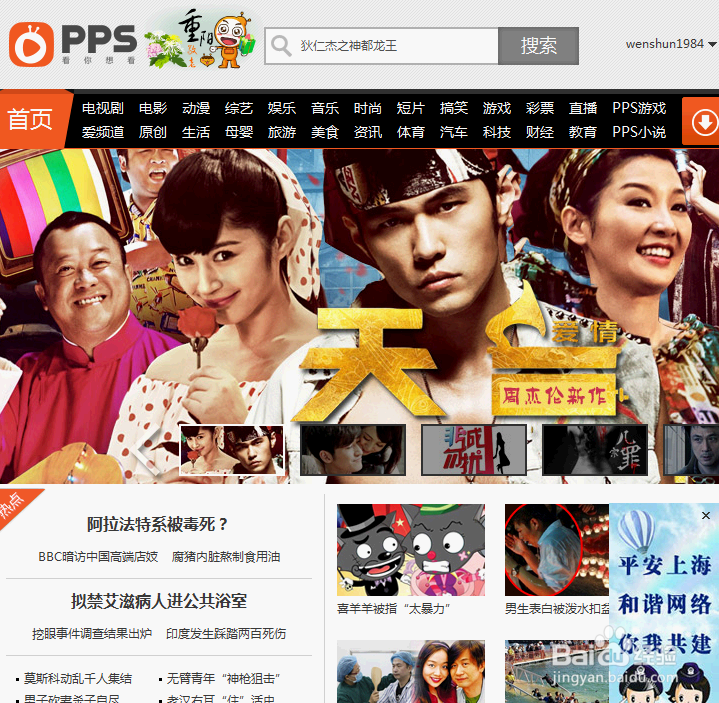
Task: Open caption 喜羊羊被指“太暴力”
Action: click(393, 609)
